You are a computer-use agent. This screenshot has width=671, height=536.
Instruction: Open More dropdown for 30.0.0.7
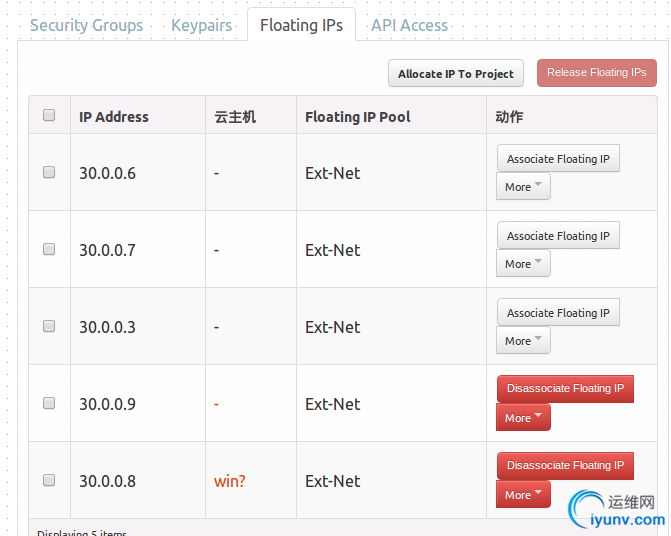523,264
